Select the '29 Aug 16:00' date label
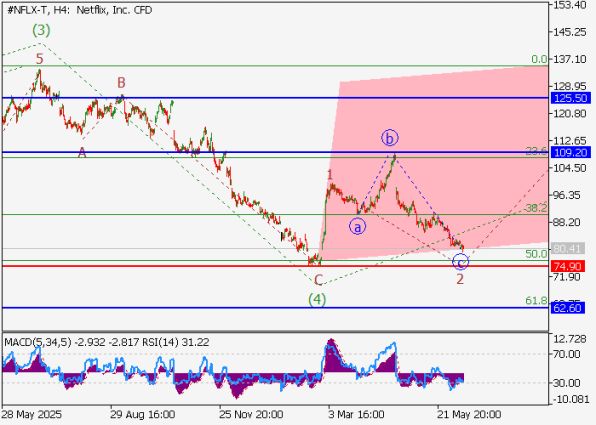This screenshot has height=425, width=596. click(143, 414)
